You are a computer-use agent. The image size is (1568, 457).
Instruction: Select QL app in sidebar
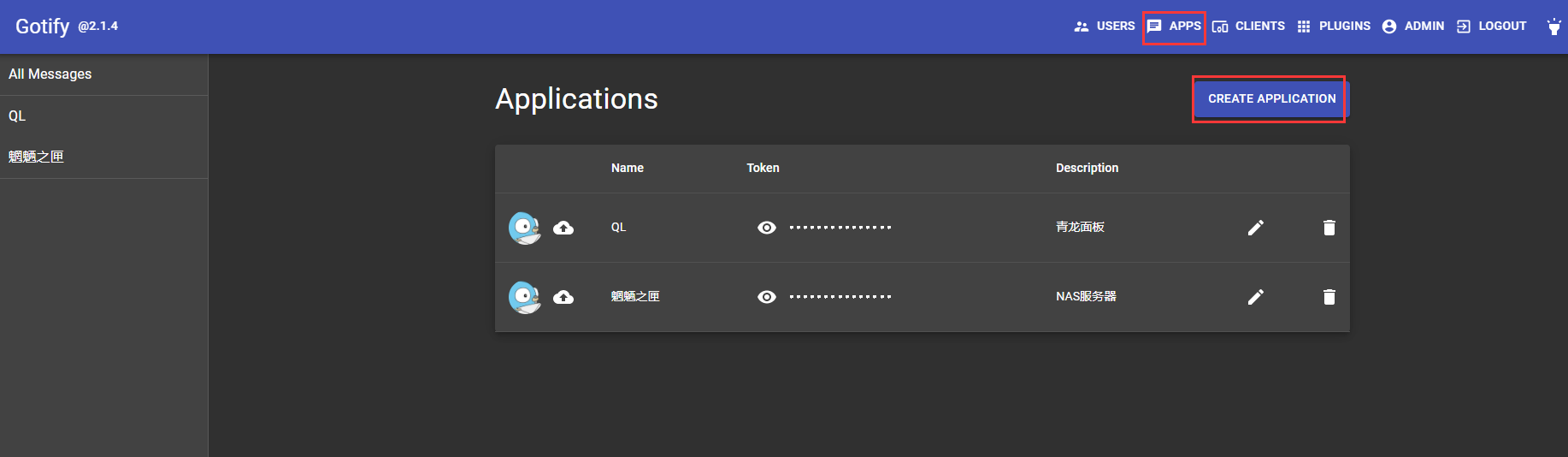pos(103,116)
